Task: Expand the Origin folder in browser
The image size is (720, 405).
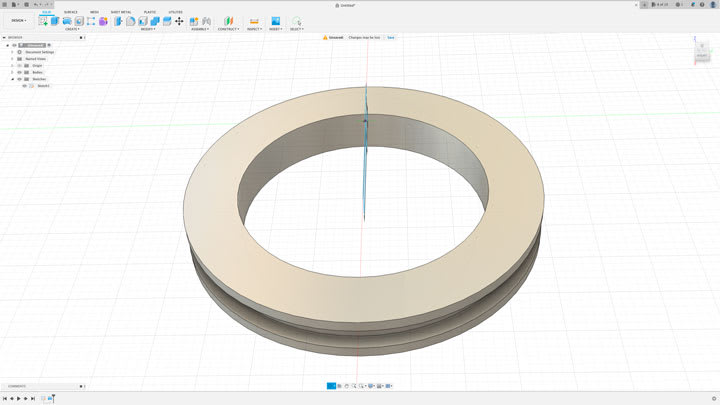Action: 12,66
